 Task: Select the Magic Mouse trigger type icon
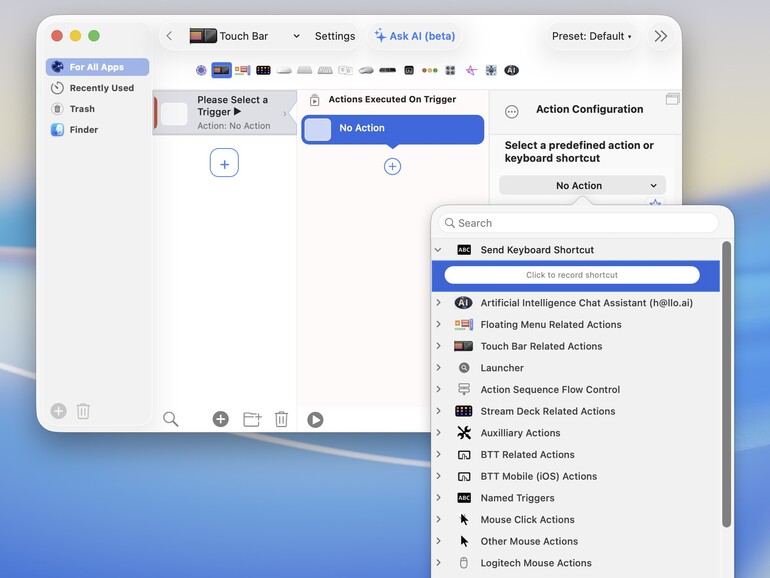click(284, 70)
